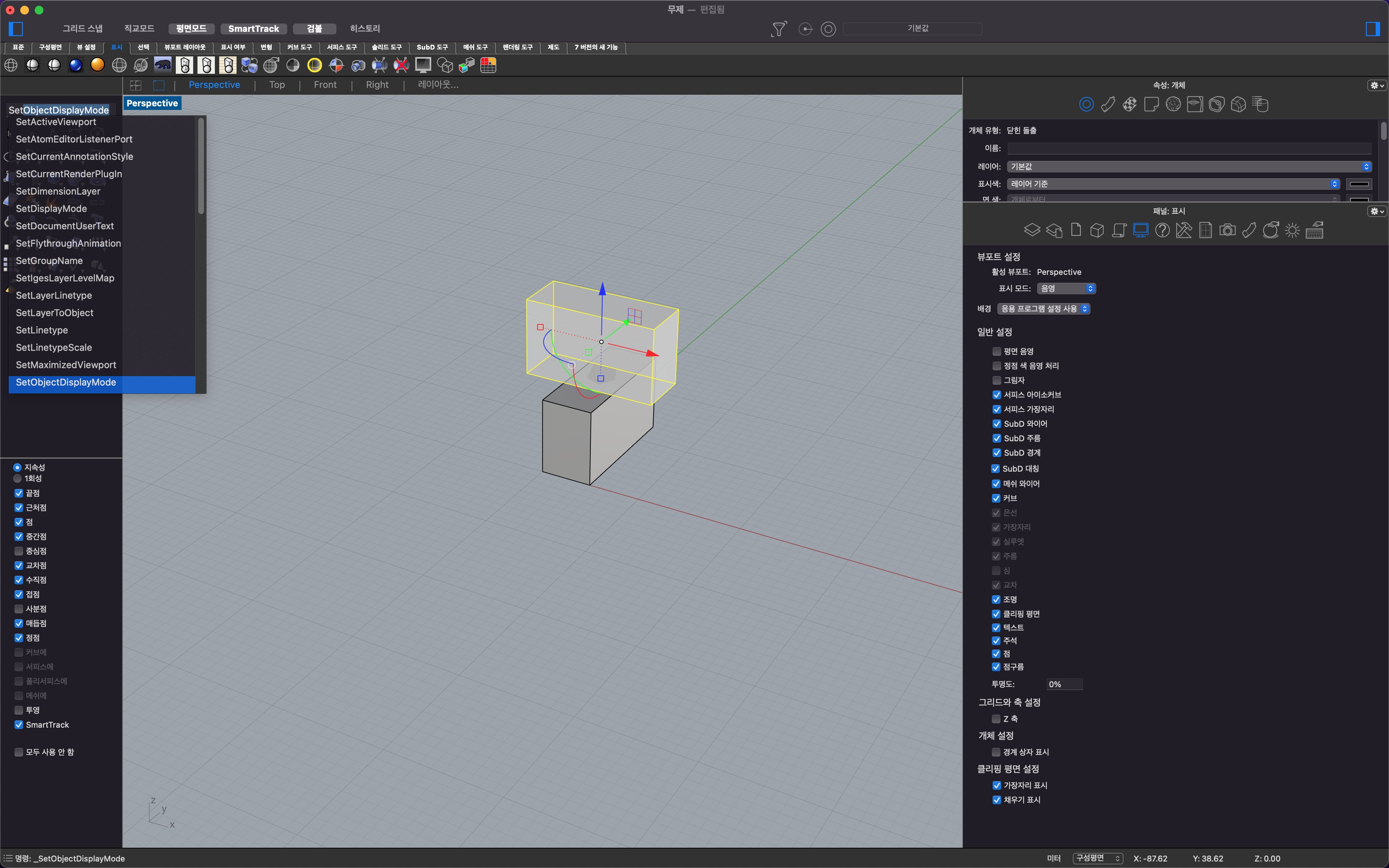Uncheck the 끝점 osnap checkbox

click(19, 493)
